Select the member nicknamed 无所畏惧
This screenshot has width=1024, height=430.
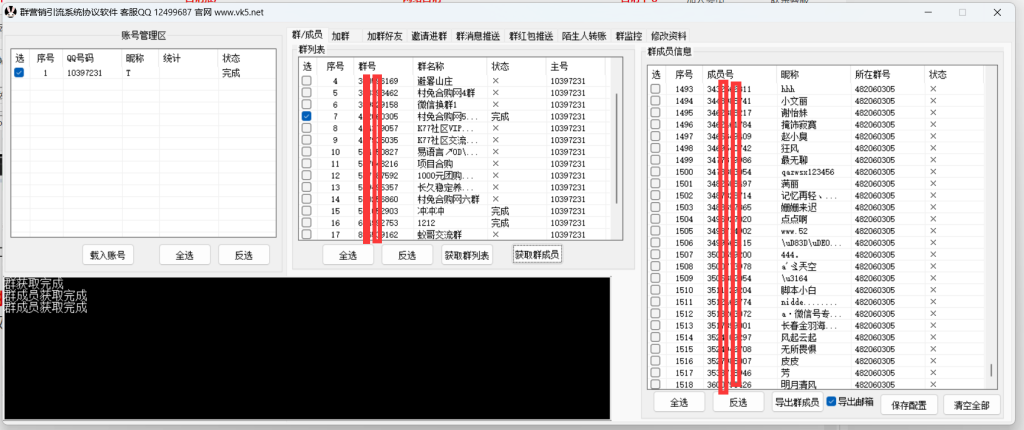tap(655, 350)
